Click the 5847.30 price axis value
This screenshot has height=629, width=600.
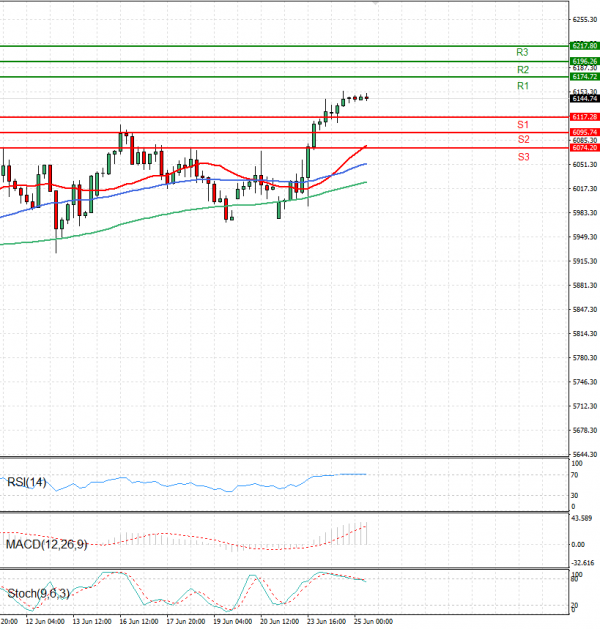[x=585, y=309]
